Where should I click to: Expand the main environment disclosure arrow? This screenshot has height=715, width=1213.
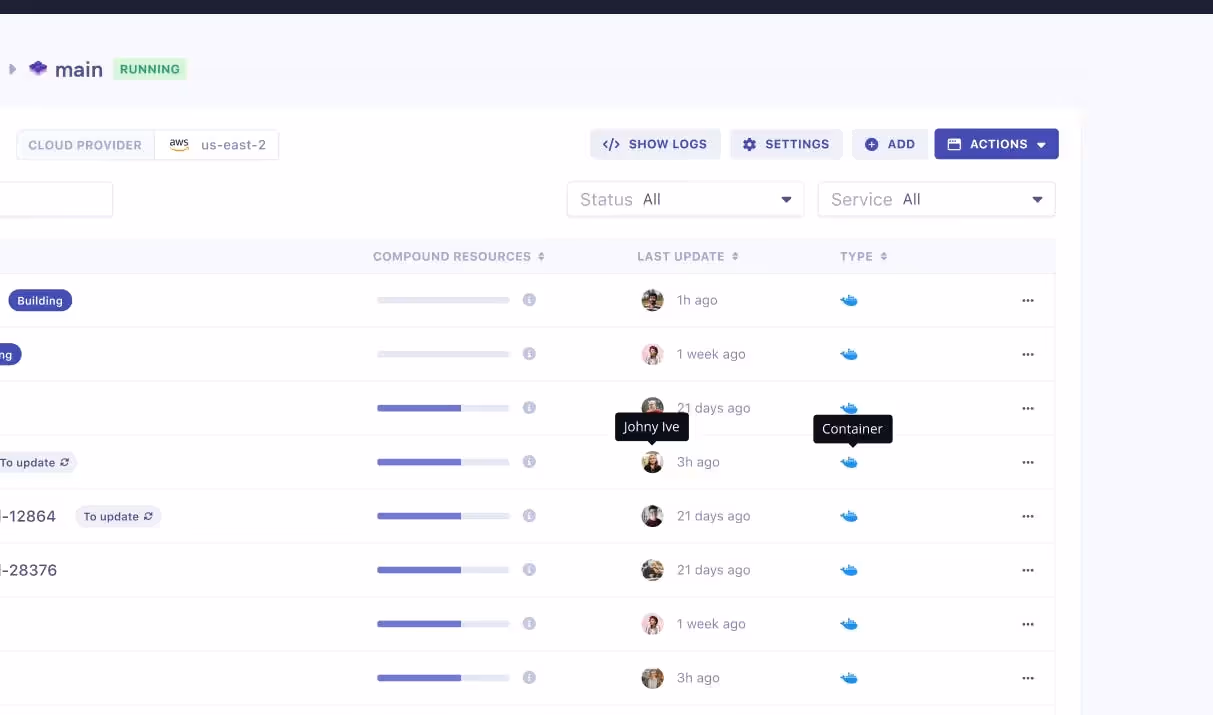[x=12, y=69]
